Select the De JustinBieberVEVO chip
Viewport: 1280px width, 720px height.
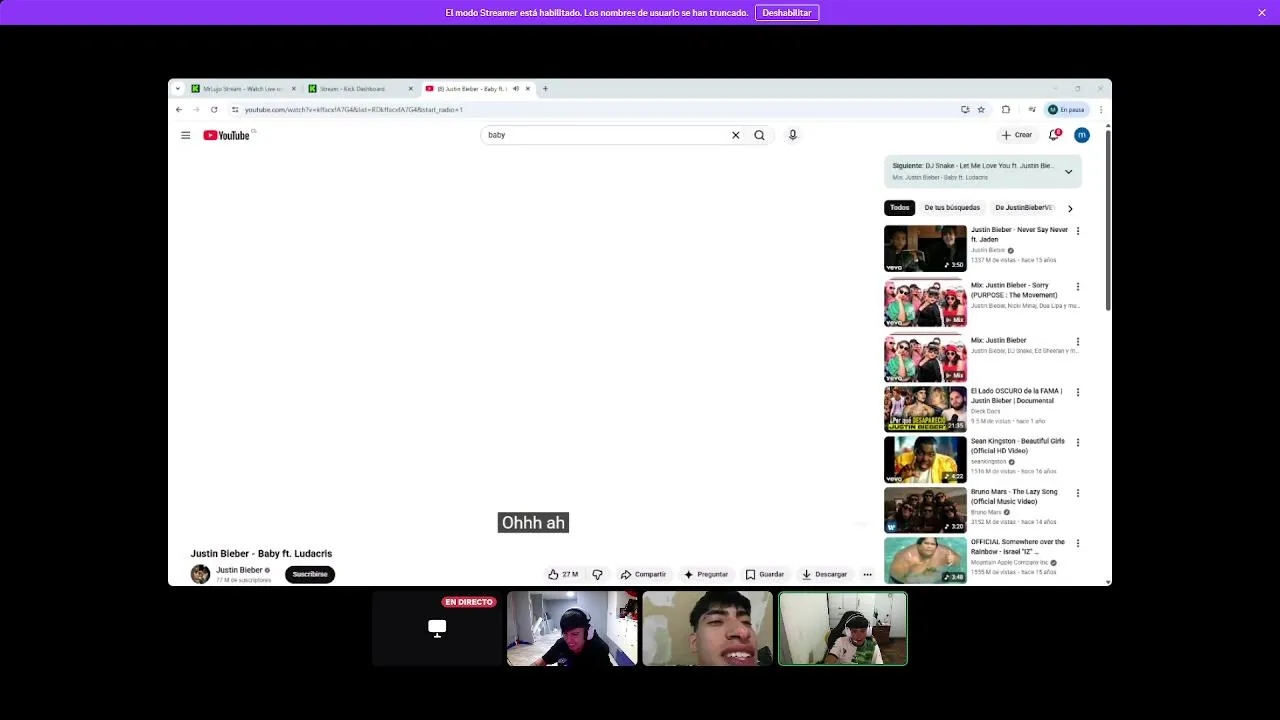point(1023,208)
